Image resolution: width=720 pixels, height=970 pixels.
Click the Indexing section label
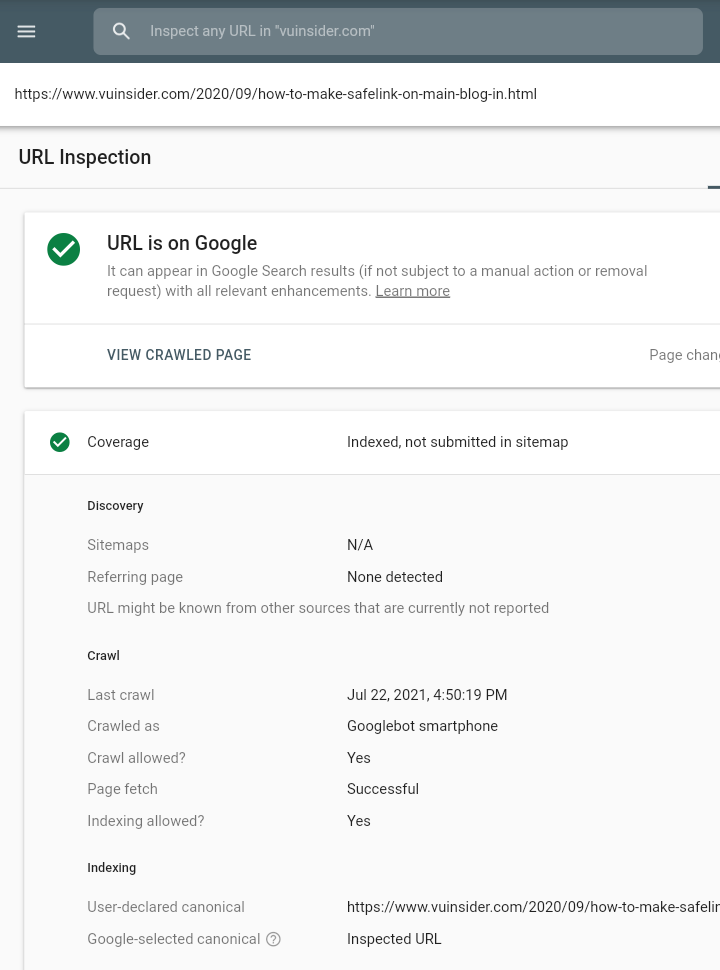111,868
